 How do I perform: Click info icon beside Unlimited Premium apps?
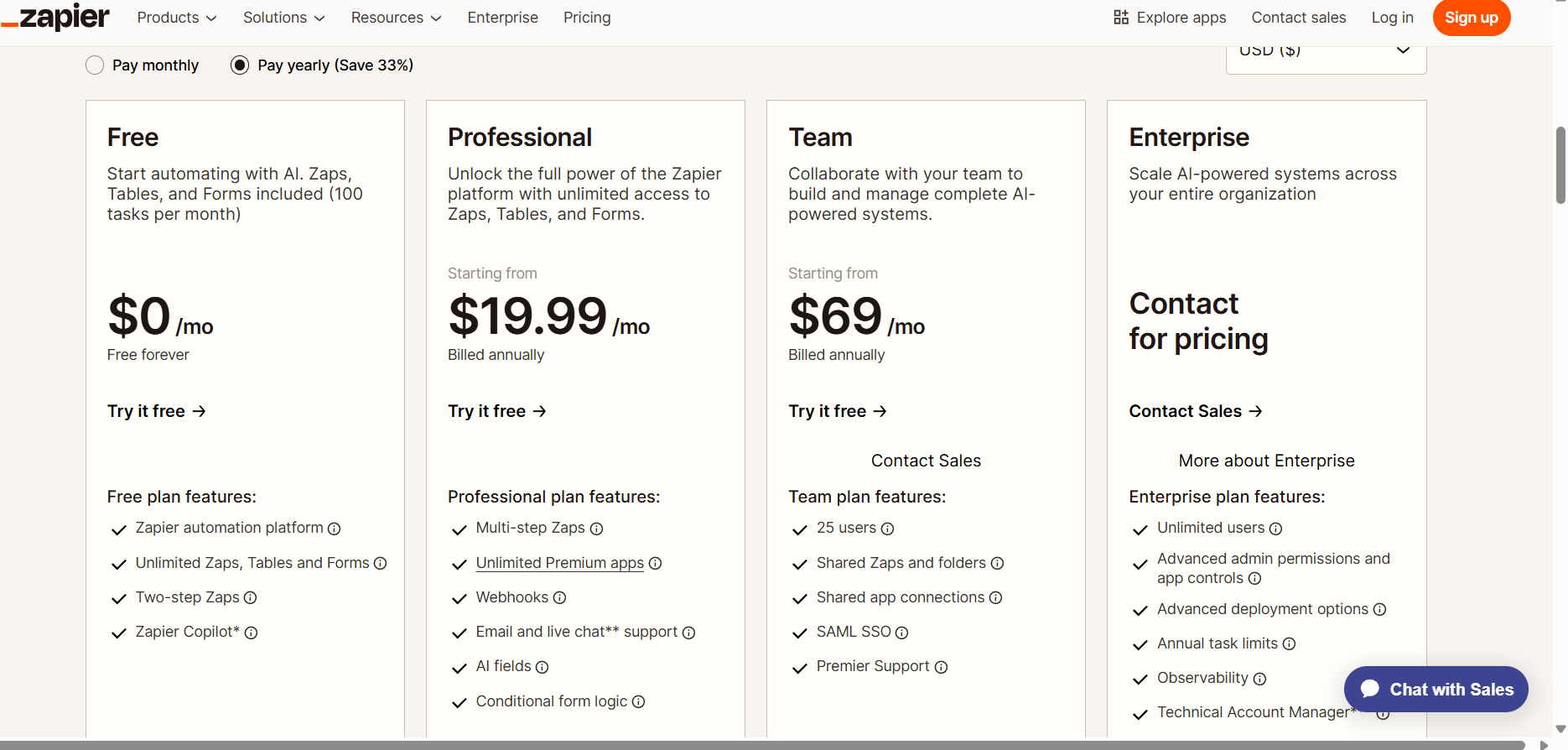[655, 563]
